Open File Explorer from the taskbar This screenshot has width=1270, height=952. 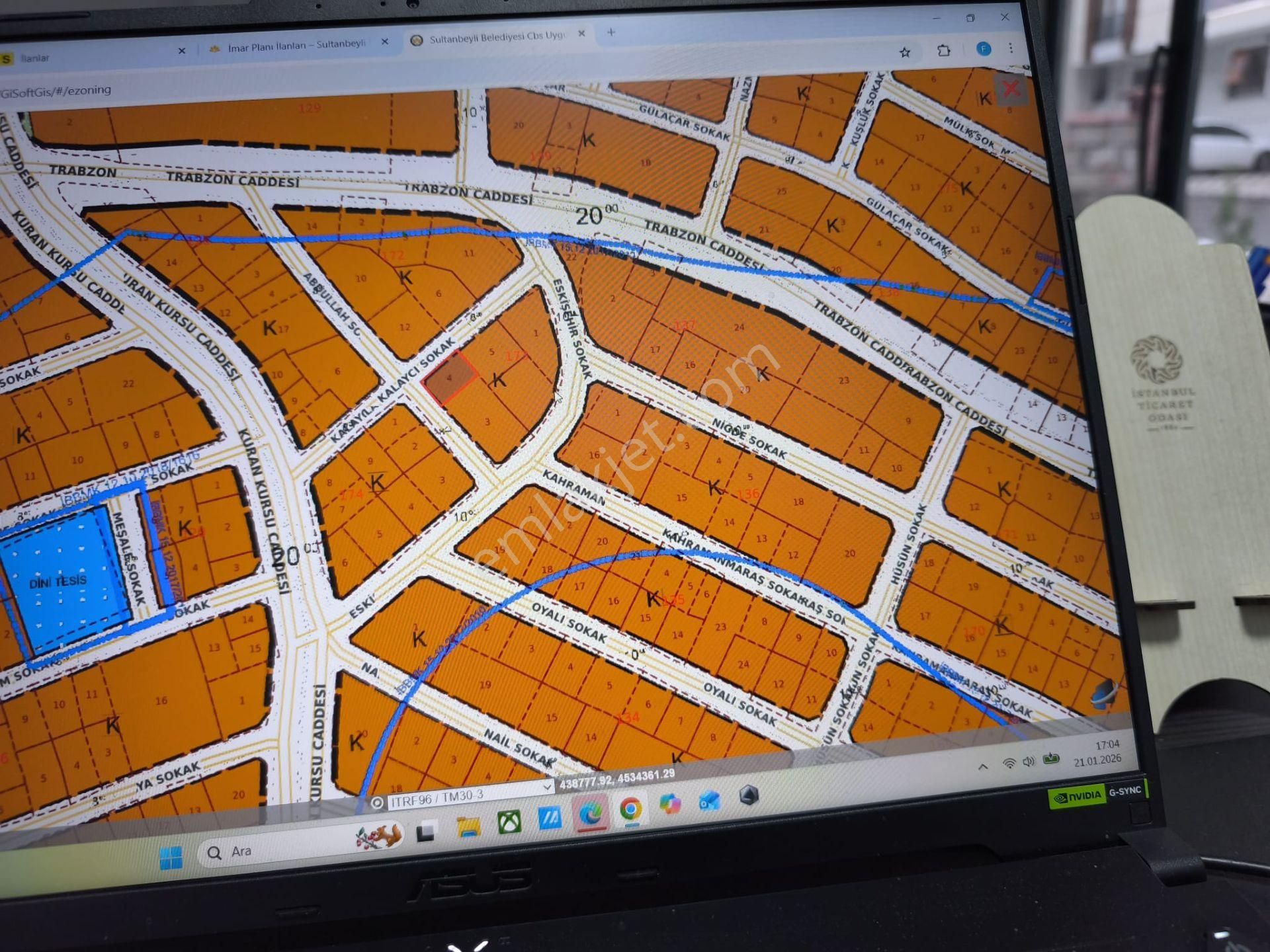(x=468, y=826)
